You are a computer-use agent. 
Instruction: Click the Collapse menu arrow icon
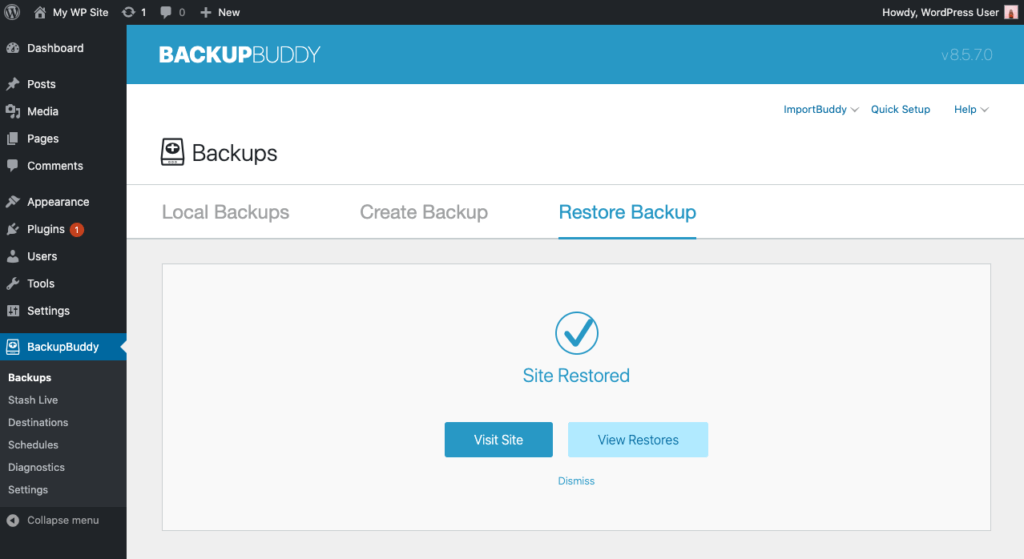click(x=12, y=520)
